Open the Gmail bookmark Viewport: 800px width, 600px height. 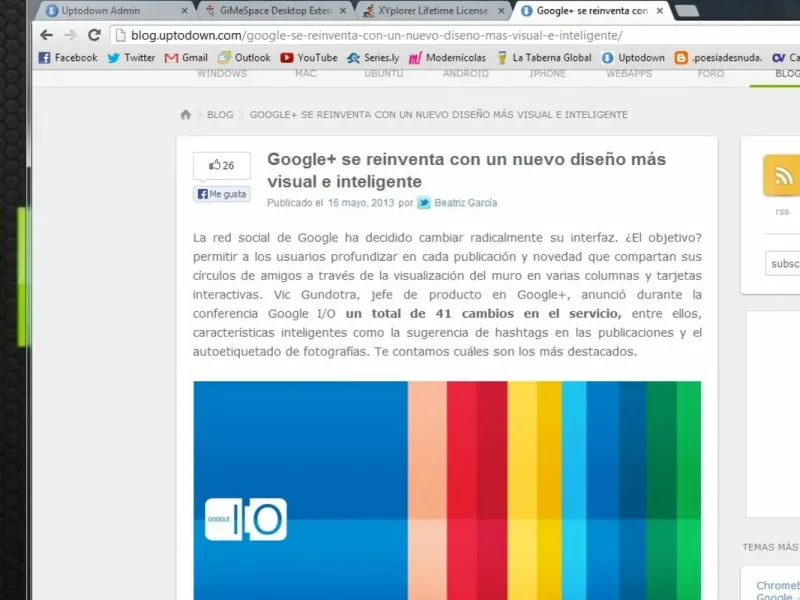point(186,58)
